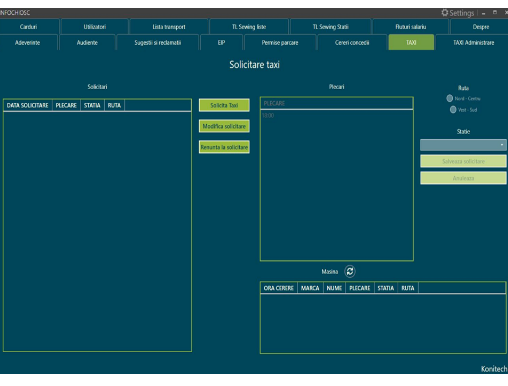Go to the EIP tab

click(x=221, y=42)
